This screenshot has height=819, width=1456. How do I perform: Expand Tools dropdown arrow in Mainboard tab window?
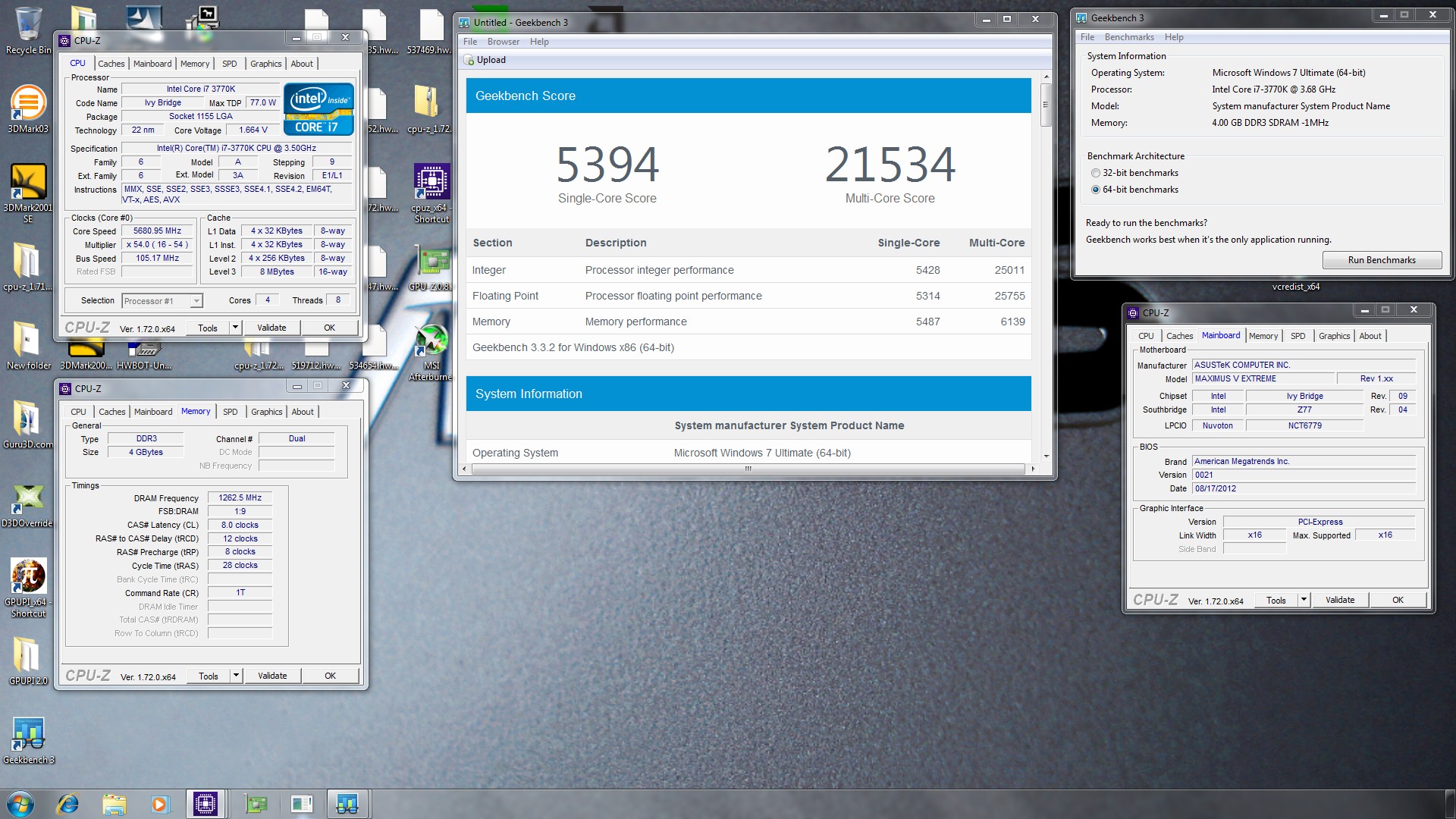(1304, 600)
